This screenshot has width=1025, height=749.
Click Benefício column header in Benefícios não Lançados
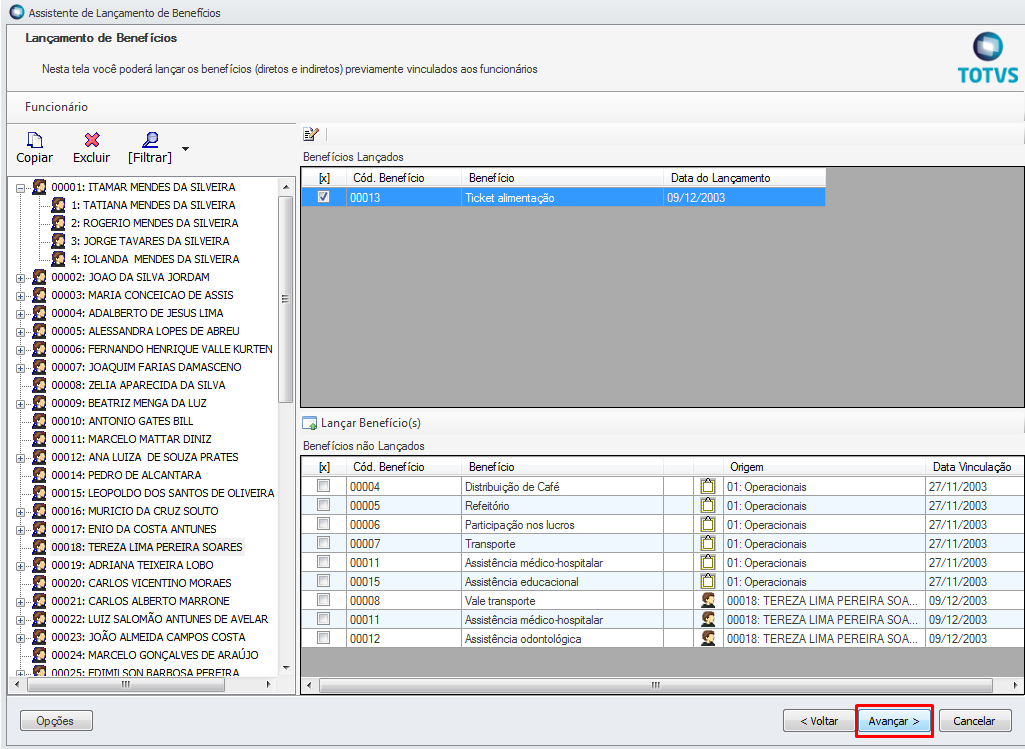pos(562,467)
